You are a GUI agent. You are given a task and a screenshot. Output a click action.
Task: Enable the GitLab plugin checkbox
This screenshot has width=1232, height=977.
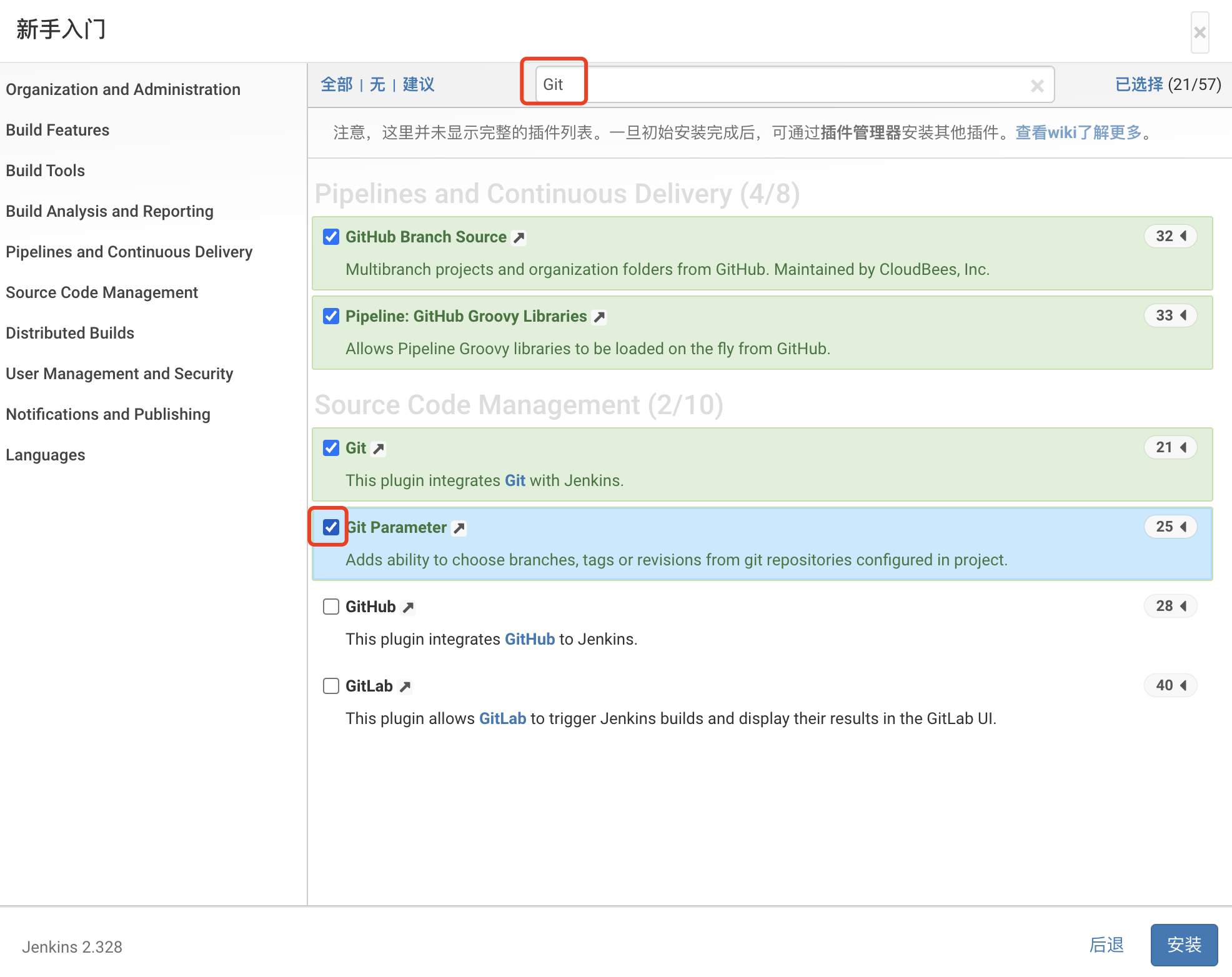pos(331,686)
